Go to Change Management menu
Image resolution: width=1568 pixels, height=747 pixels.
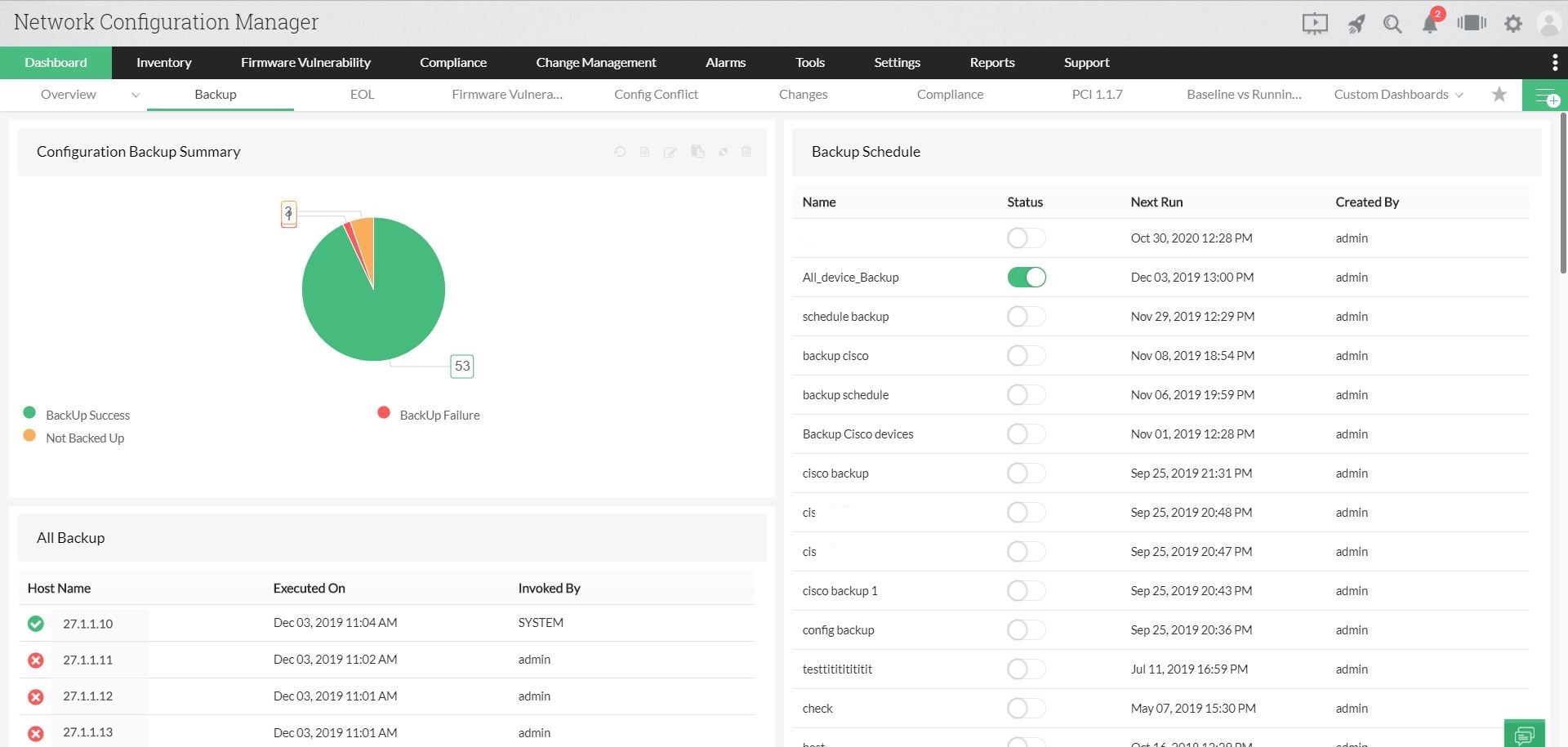point(596,62)
